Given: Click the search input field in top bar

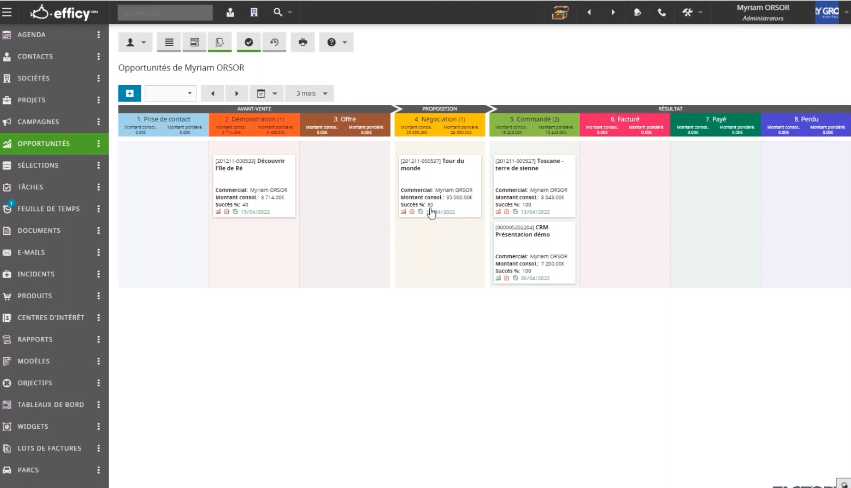Looking at the screenshot, I should 165,12.
